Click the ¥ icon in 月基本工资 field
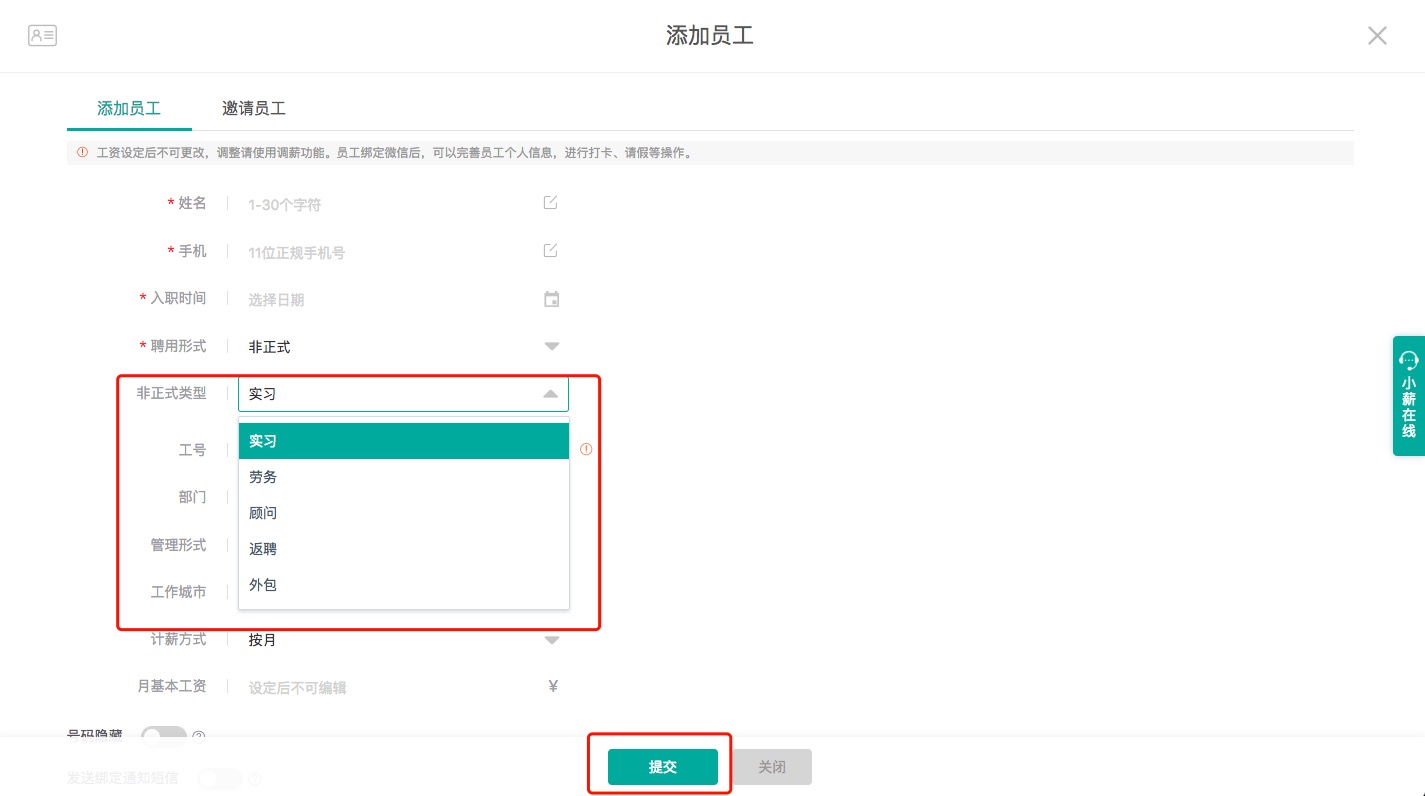This screenshot has width=1425, height=796. tap(553, 686)
